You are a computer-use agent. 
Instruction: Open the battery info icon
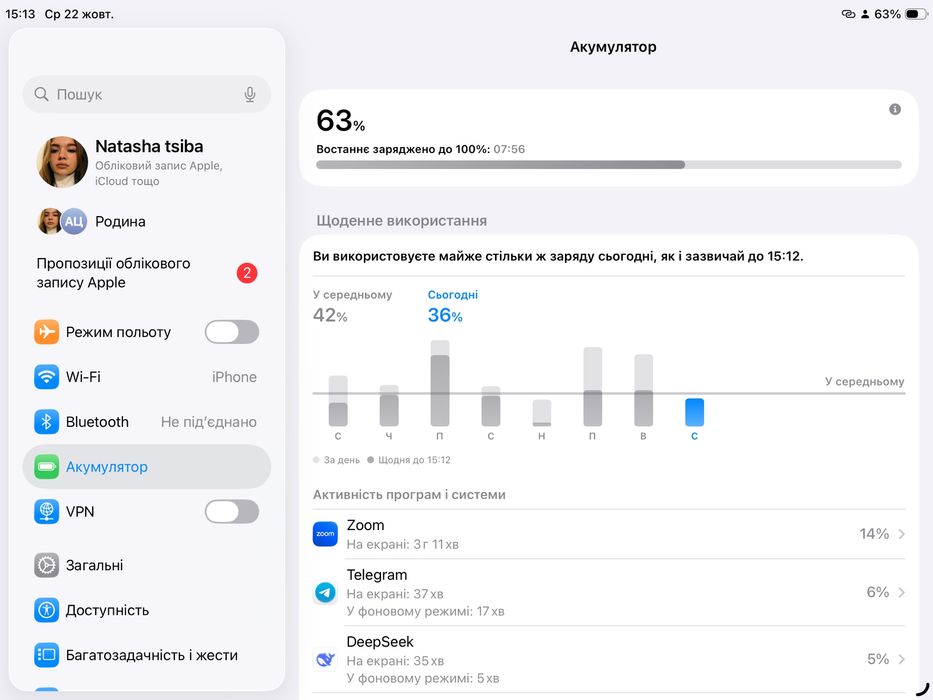(894, 110)
